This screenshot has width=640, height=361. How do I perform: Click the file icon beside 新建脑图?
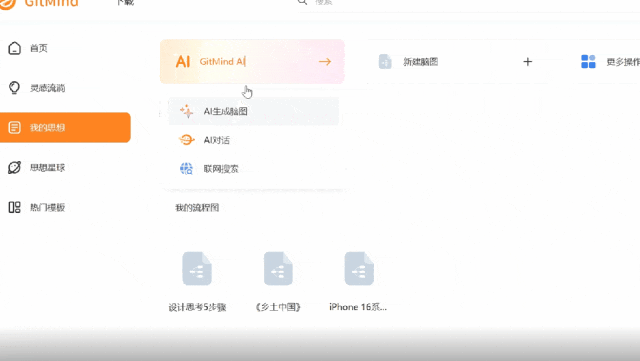[385, 62]
